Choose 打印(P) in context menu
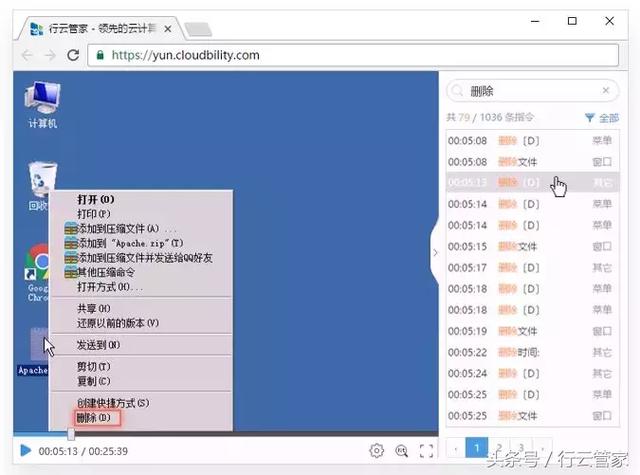 [x=94, y=214]
